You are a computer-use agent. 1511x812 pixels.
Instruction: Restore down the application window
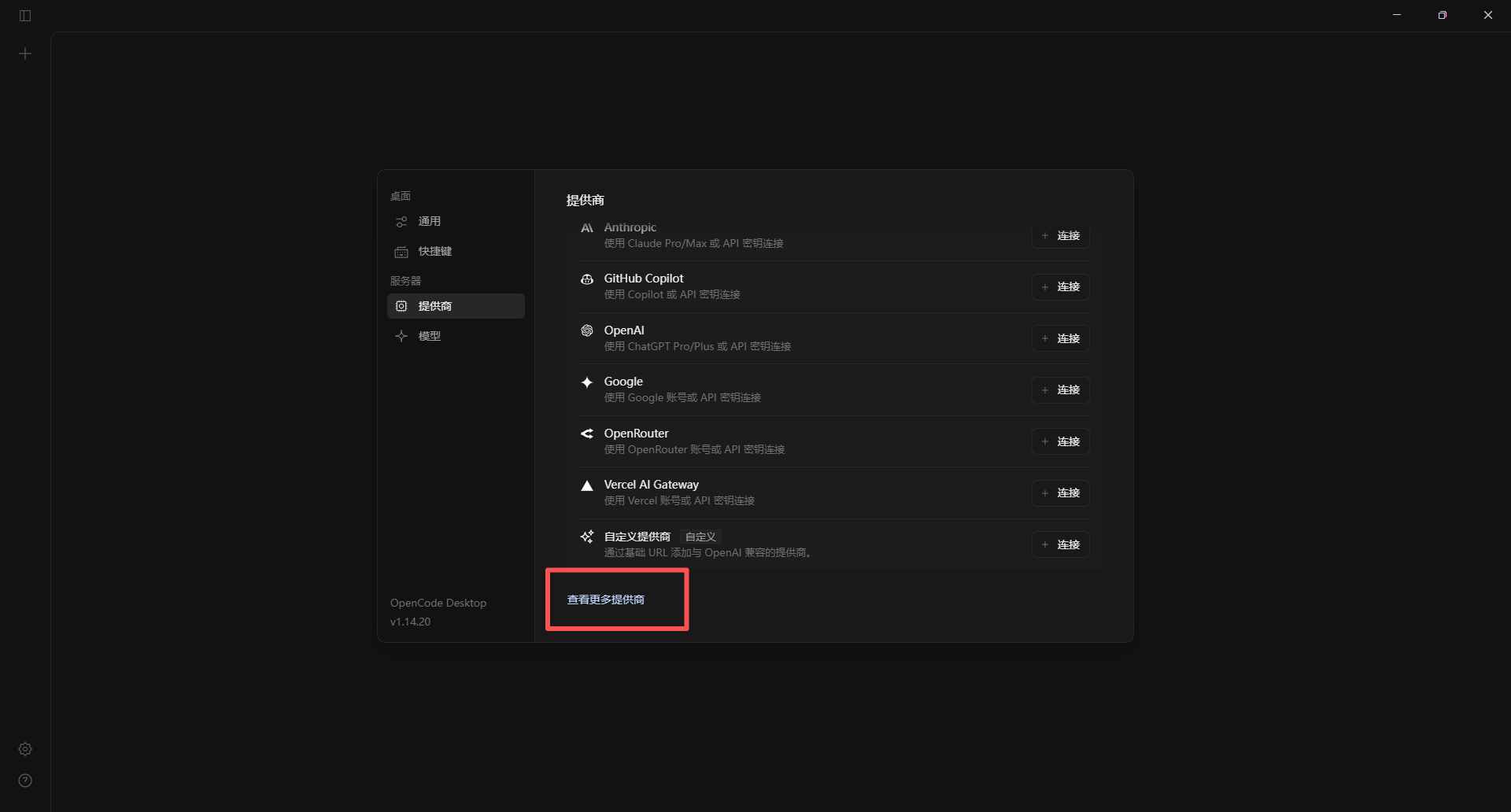(1443, 15)
